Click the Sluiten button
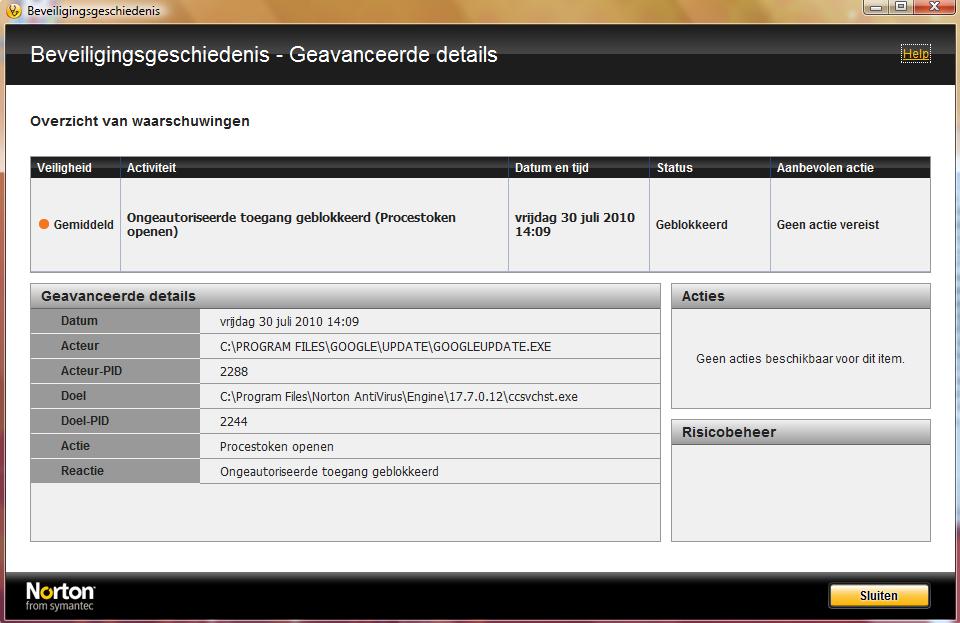The height and width of the screenshot is (623, 960). (879, 595)
